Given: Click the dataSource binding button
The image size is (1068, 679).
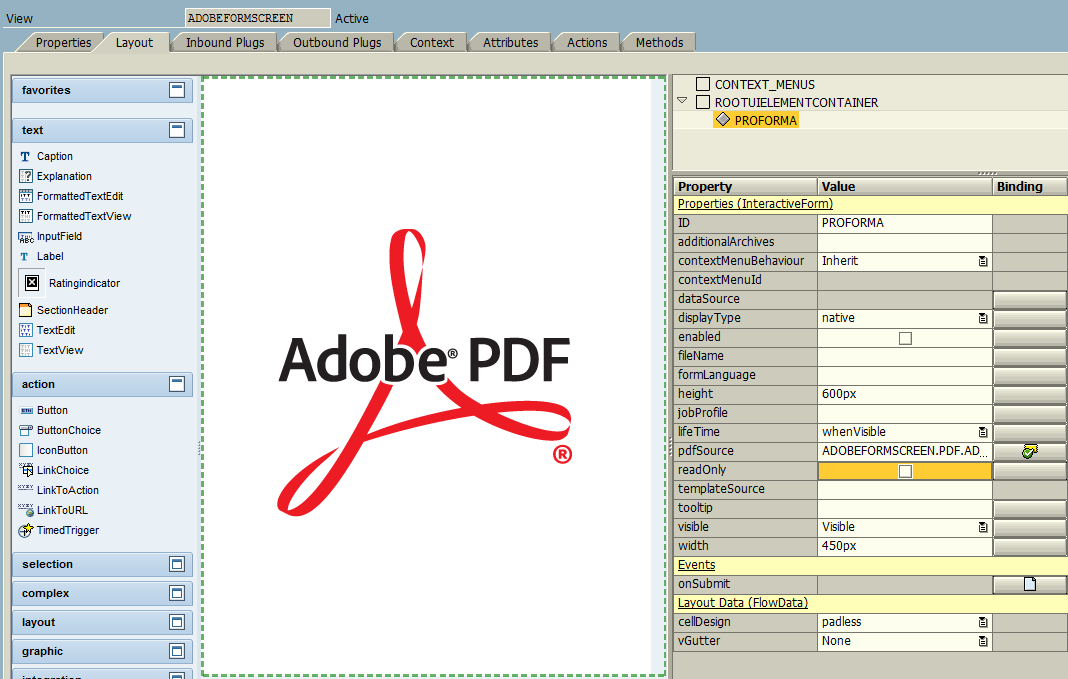Looking at the screenshot, I should [x=1029, y=299].
